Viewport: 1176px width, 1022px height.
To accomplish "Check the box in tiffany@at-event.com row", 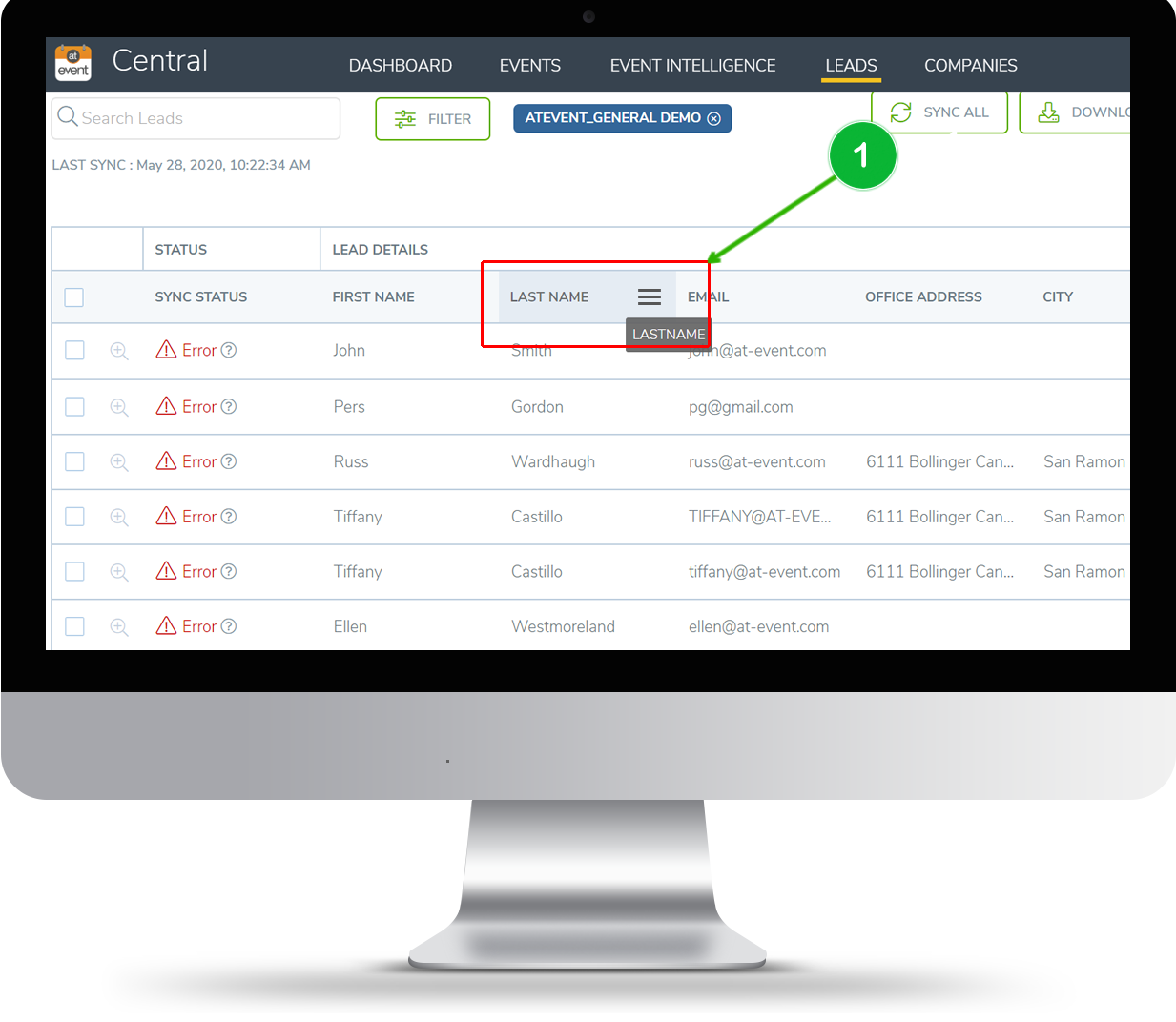I will click(x=74, y=571).
